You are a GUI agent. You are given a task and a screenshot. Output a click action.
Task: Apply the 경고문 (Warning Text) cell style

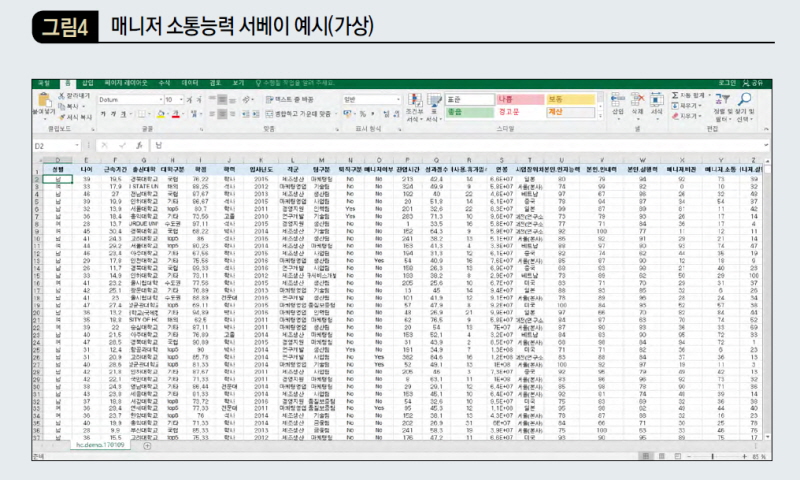coord(520,112)
